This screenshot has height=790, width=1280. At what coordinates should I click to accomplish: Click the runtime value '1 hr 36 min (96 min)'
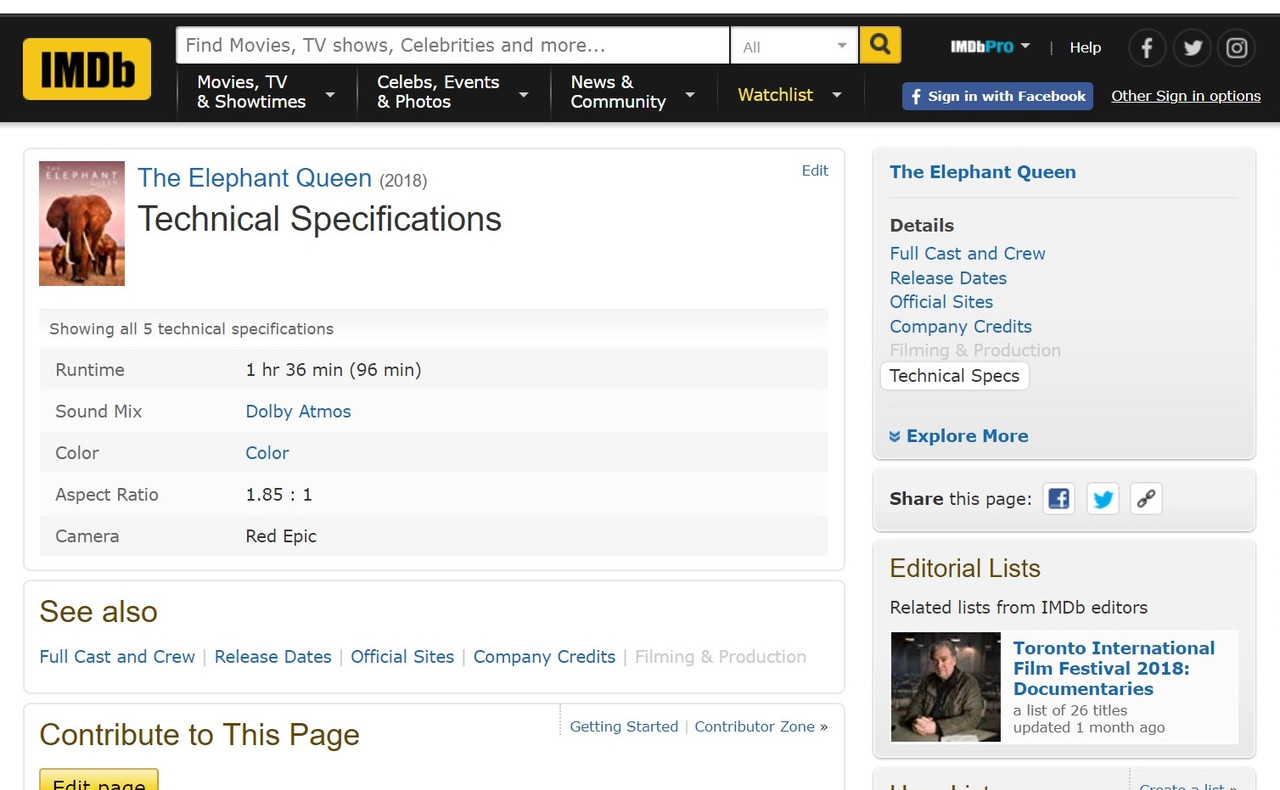pos(333,370)
